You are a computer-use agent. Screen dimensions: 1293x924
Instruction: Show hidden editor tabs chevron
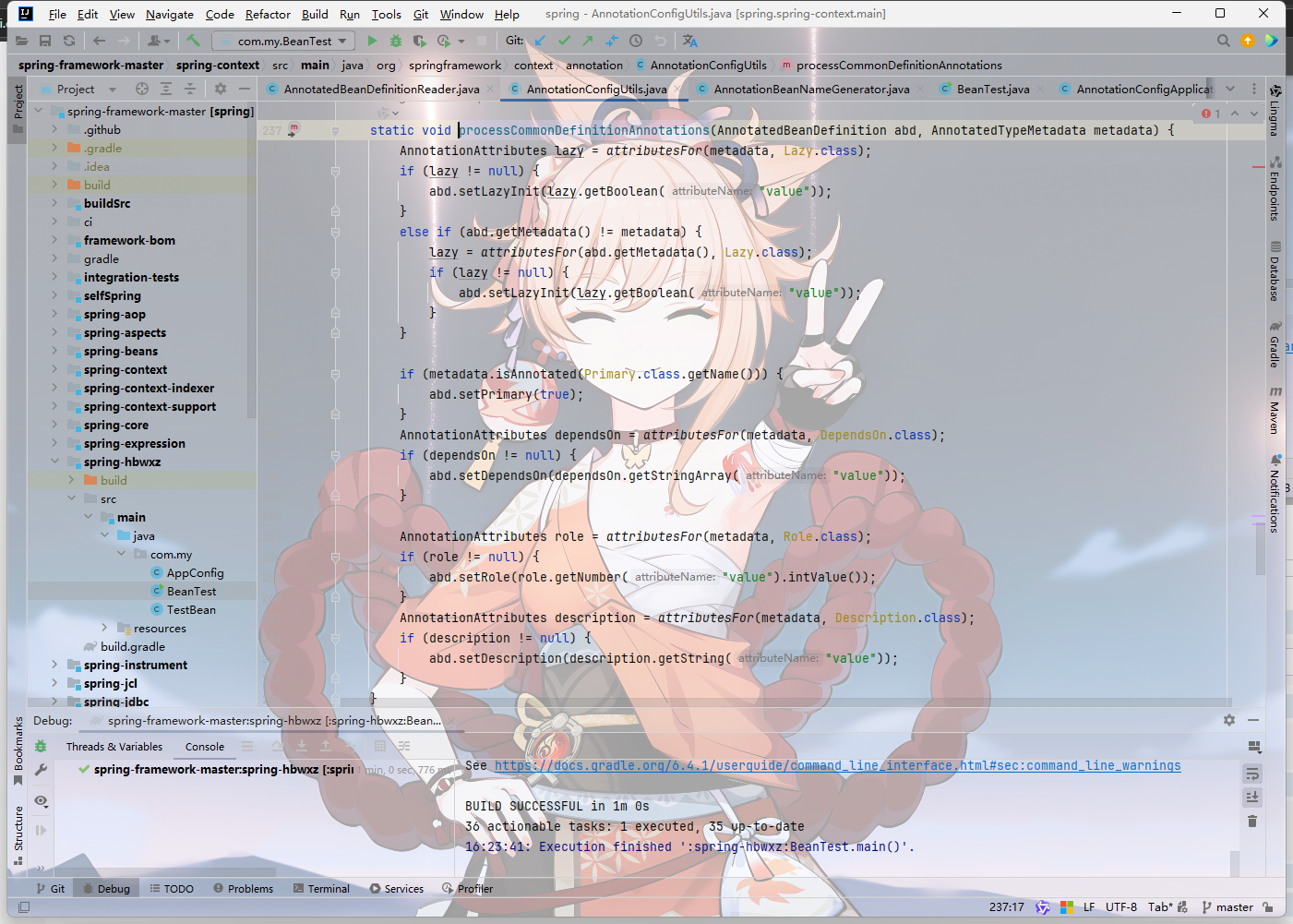pos(1230,89)
